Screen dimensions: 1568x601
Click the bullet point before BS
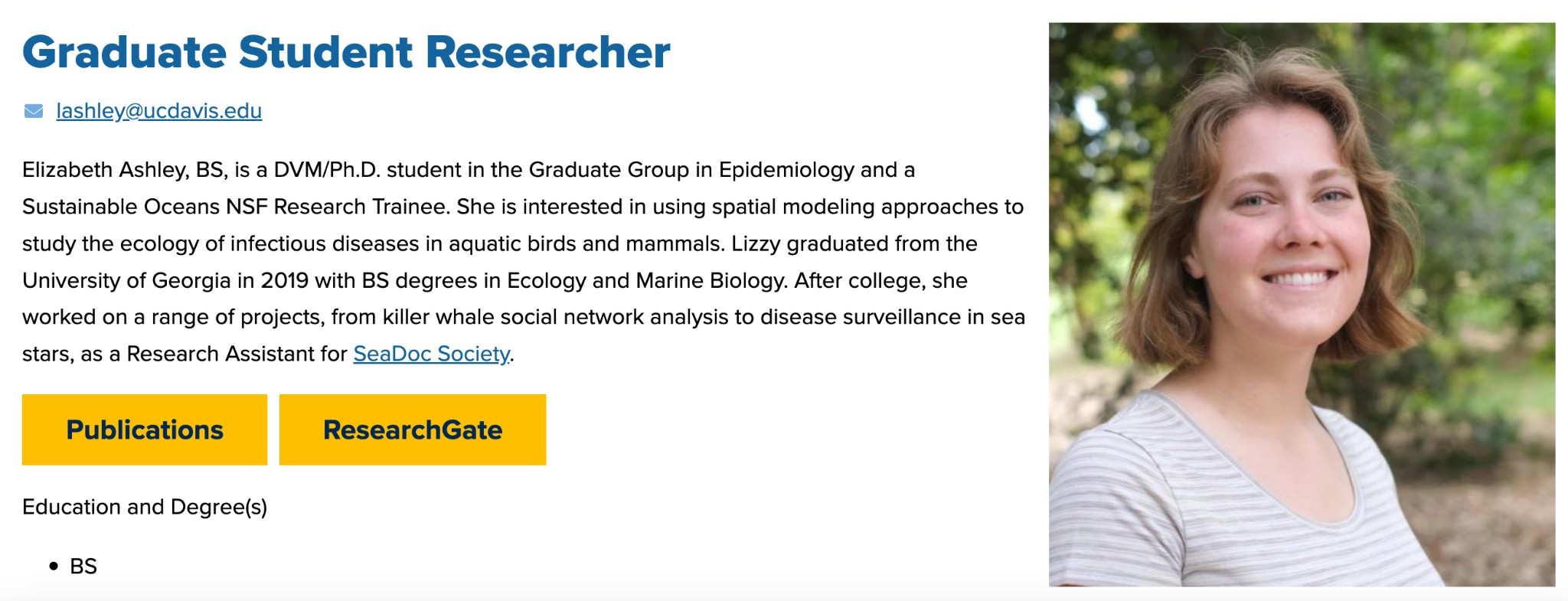point(54,567)
